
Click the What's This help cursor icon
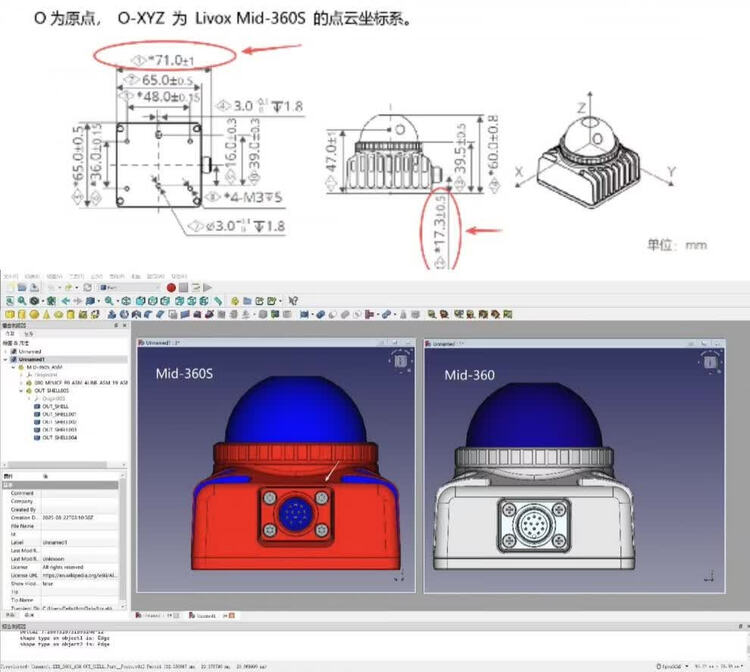click(293, 301)
